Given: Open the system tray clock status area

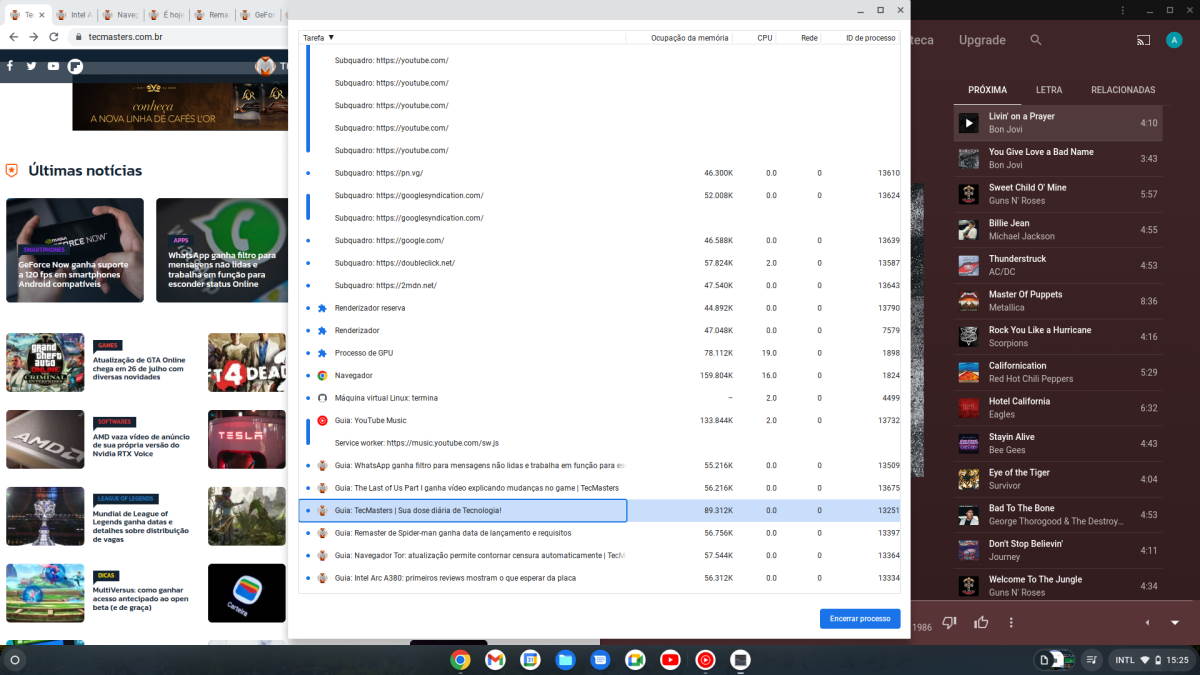Looking at the screenshot, I should [1151, 660].
